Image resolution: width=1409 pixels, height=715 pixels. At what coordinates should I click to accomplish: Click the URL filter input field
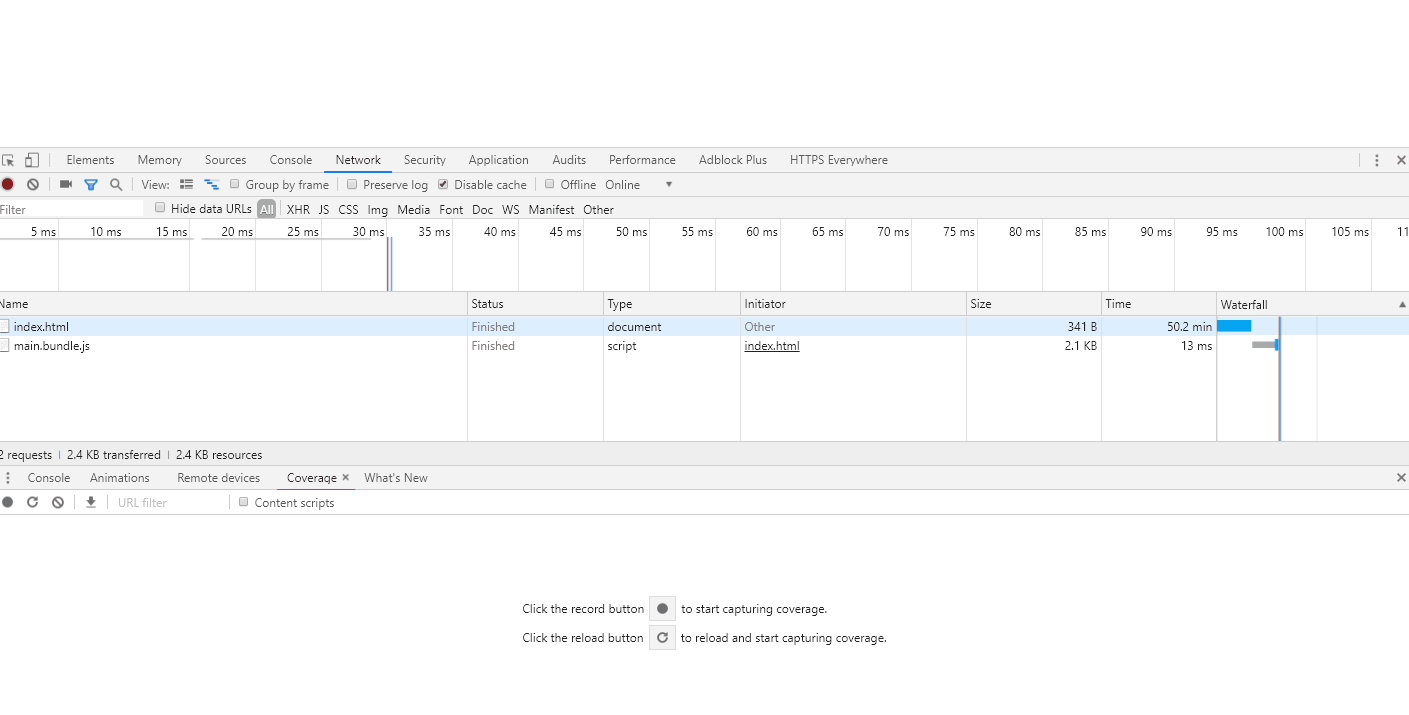[170, 503]
